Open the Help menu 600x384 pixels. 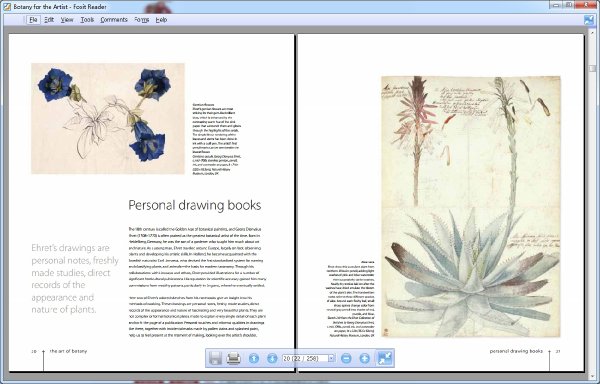pyautogui.click(x=161, y=20)
